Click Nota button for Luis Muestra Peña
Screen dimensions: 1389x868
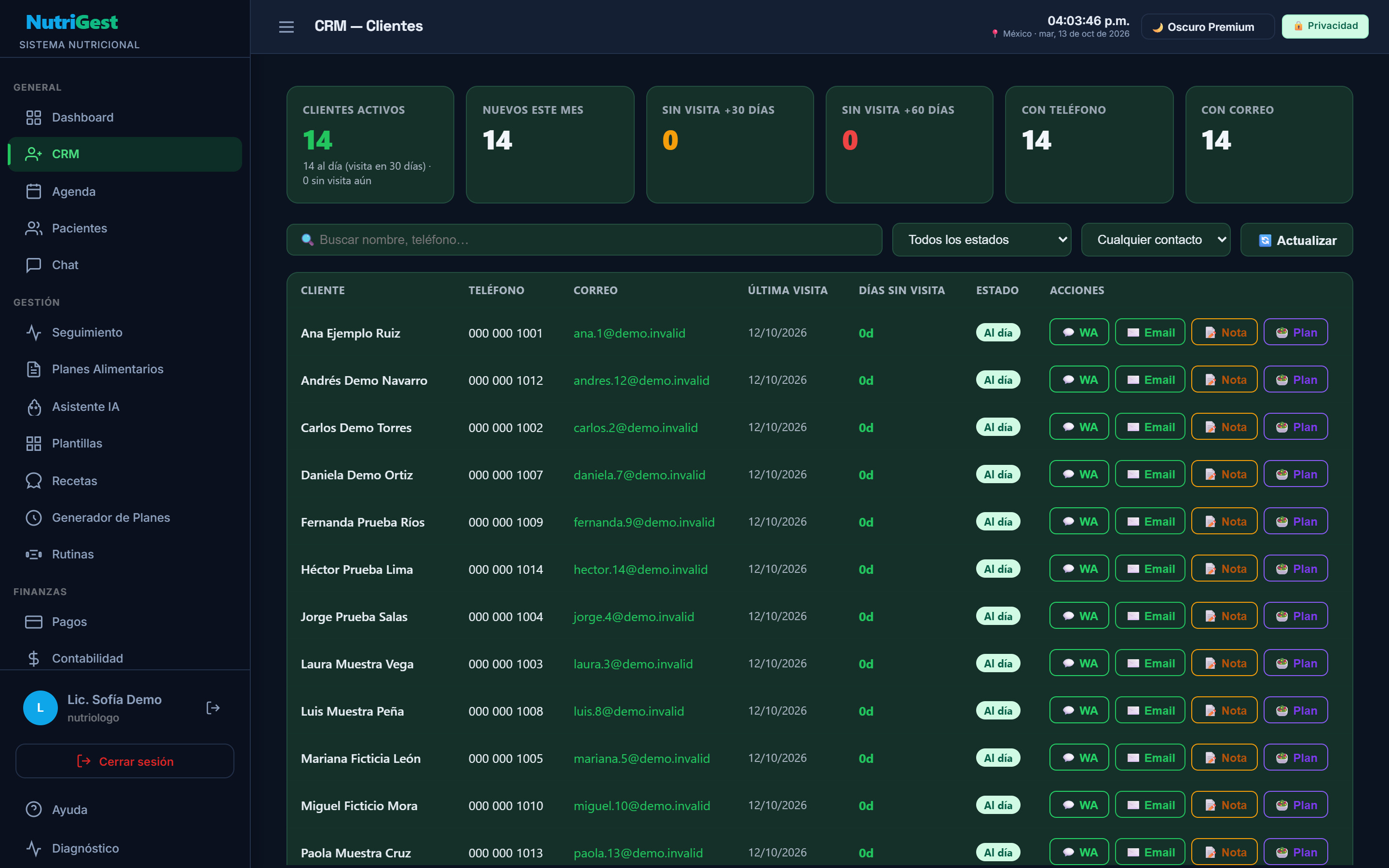pyautogui.click(x=1224, y=711)
